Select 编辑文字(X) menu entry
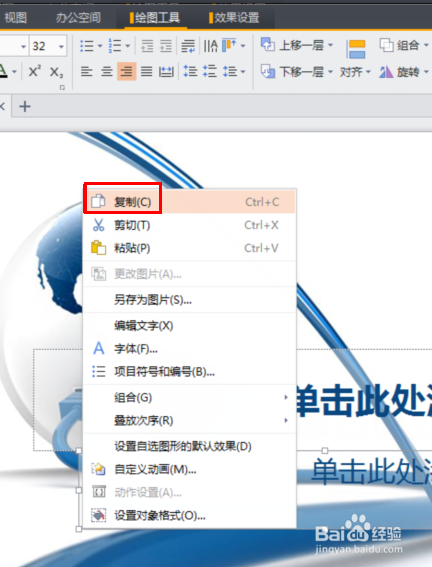The image size is (432, 567). (189, 325)
